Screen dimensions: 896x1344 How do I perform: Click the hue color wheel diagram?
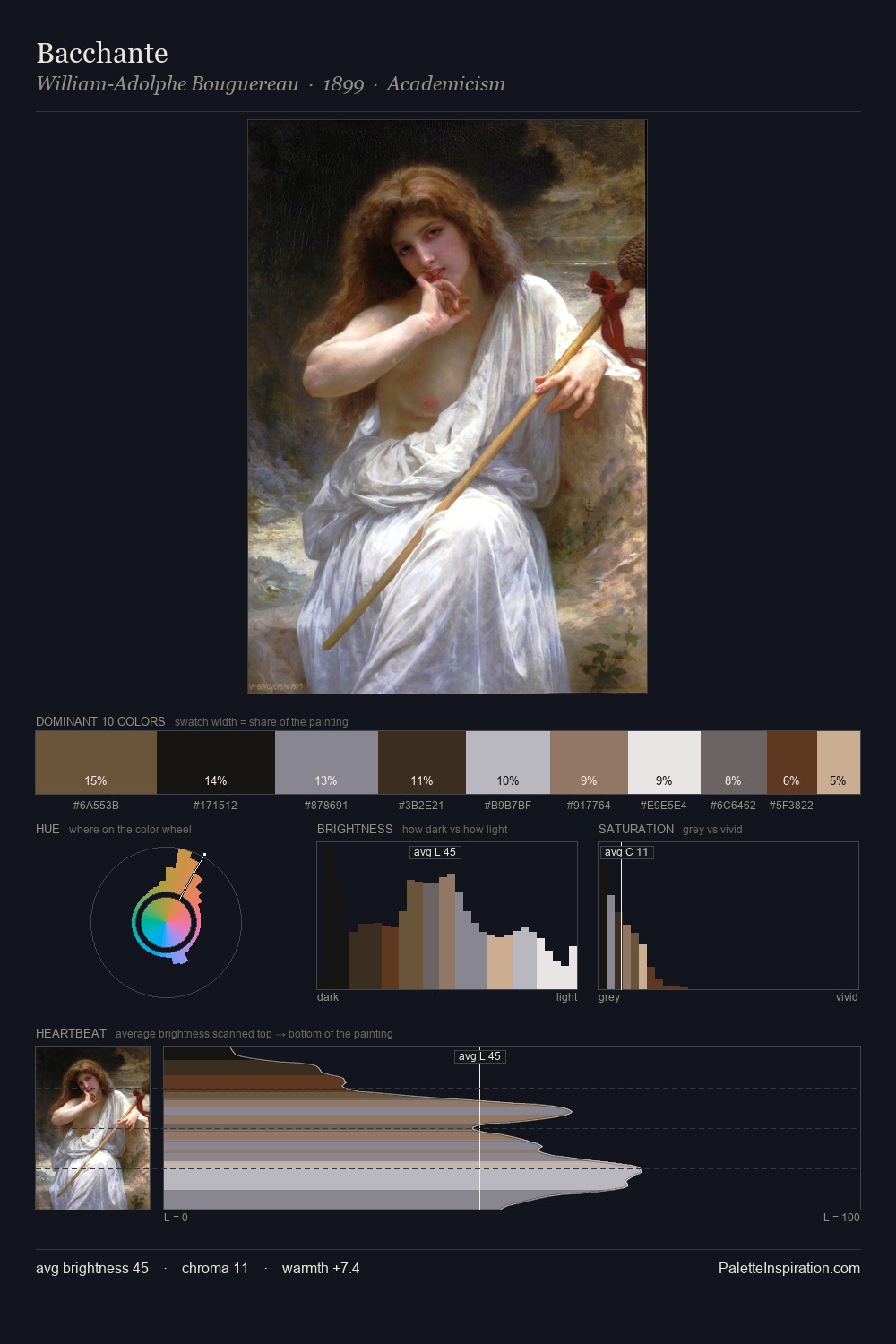point(167,922)
